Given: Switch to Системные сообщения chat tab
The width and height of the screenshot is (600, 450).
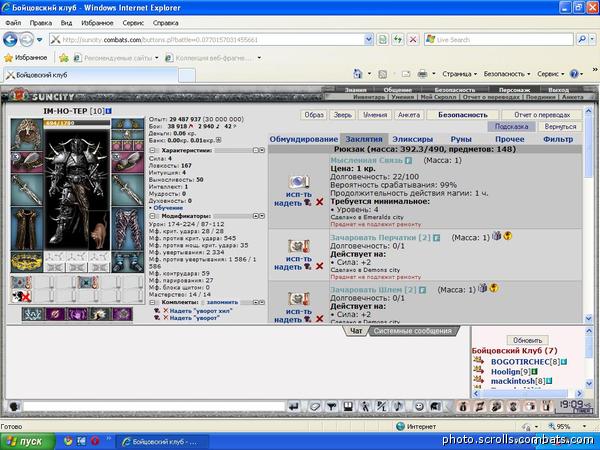Looking at the screenshot, I should tap(413, 331).
